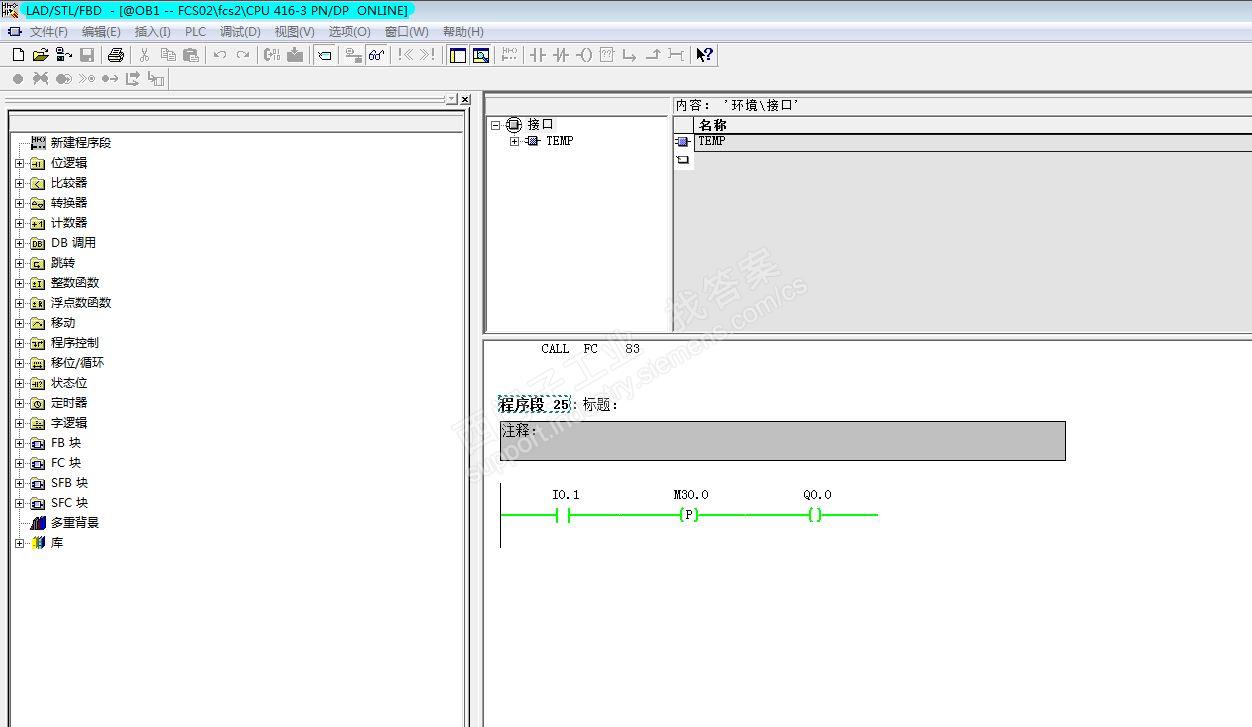Image resolution: width=1252 pixels, height=727 pixels.
Task: Click the Save (floppy disk) icon
Action: point(87,55)
